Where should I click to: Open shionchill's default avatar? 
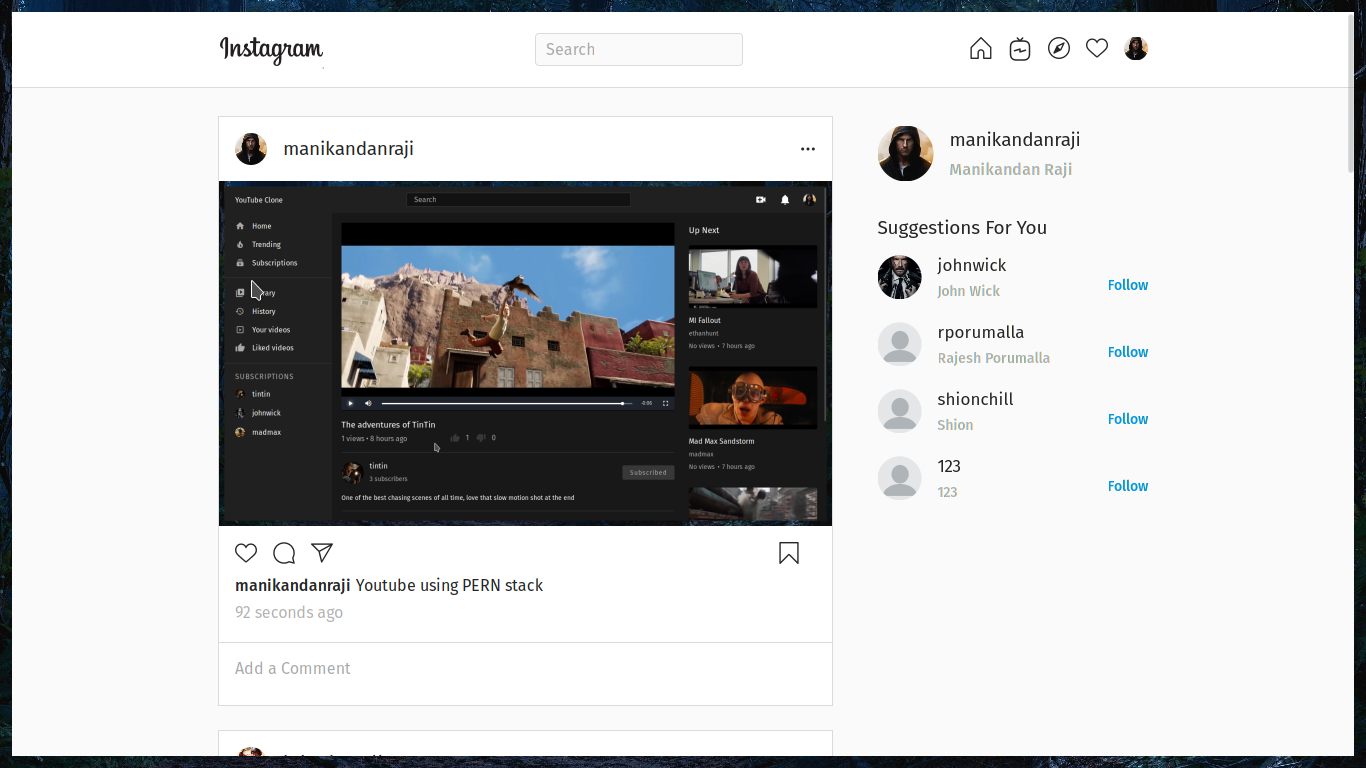coord(900,411)
